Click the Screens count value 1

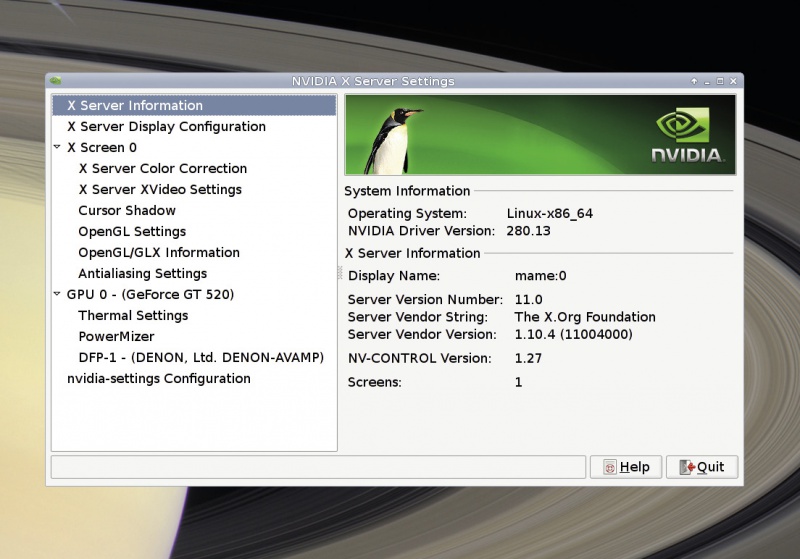518,382
